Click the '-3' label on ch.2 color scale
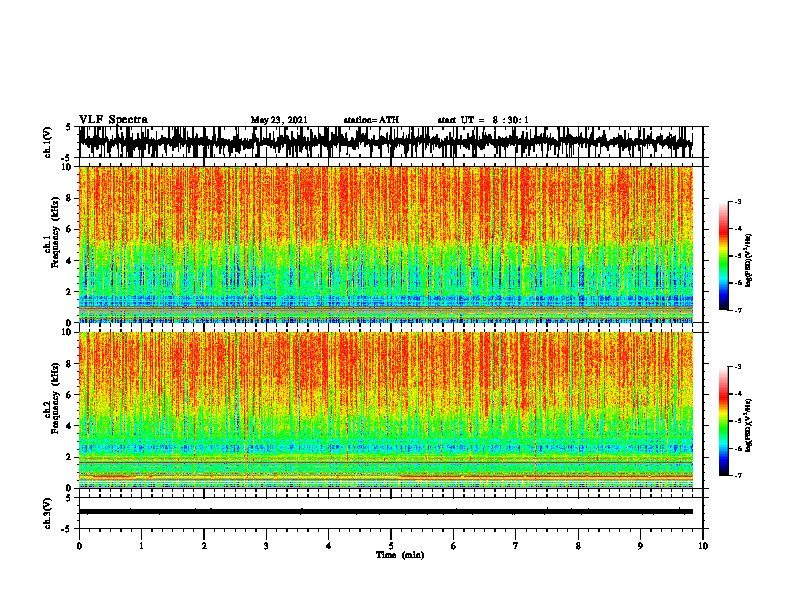This screenshot has height=612, width=792. (738, 367)
